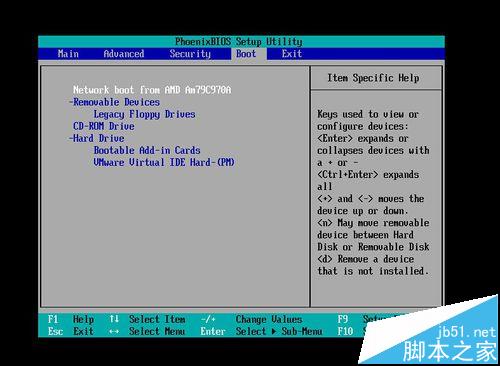Image resolution: width=500 pixels, height=366 pixels.
Task: Click the up/down arrows Select Item hint
Action: pyautogui.click(x=147, y=319)
